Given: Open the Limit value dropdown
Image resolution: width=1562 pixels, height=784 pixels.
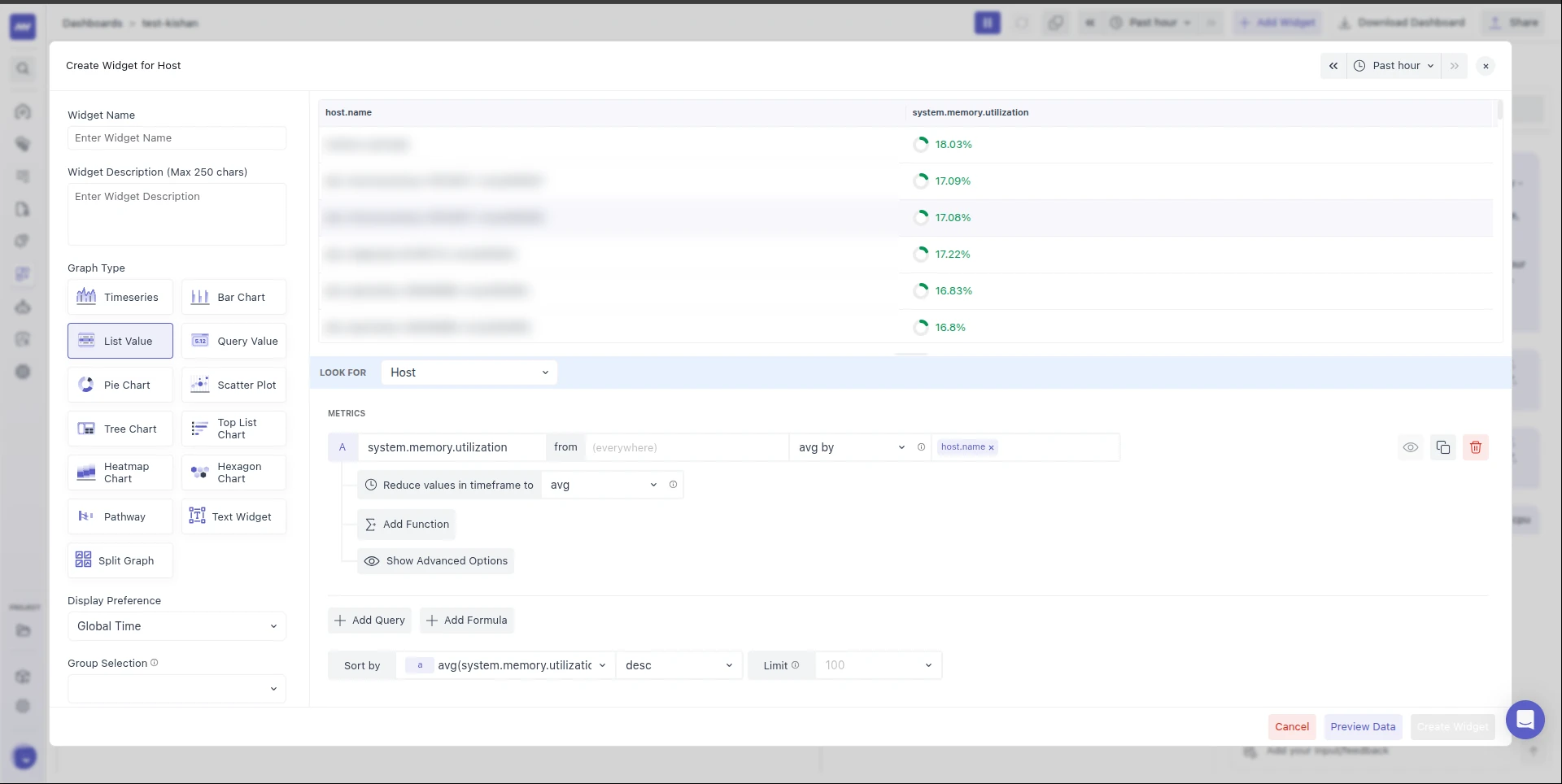Looking at the screenshot, I should pos(878,665).
